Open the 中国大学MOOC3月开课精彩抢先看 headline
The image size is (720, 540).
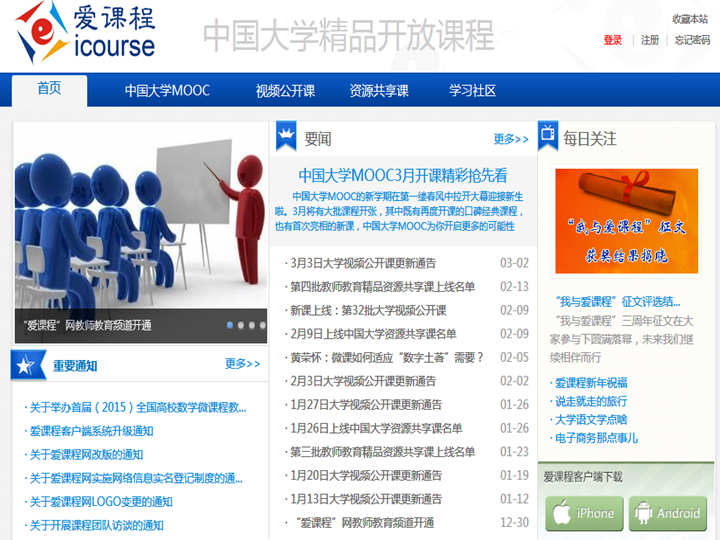[402, 174]
